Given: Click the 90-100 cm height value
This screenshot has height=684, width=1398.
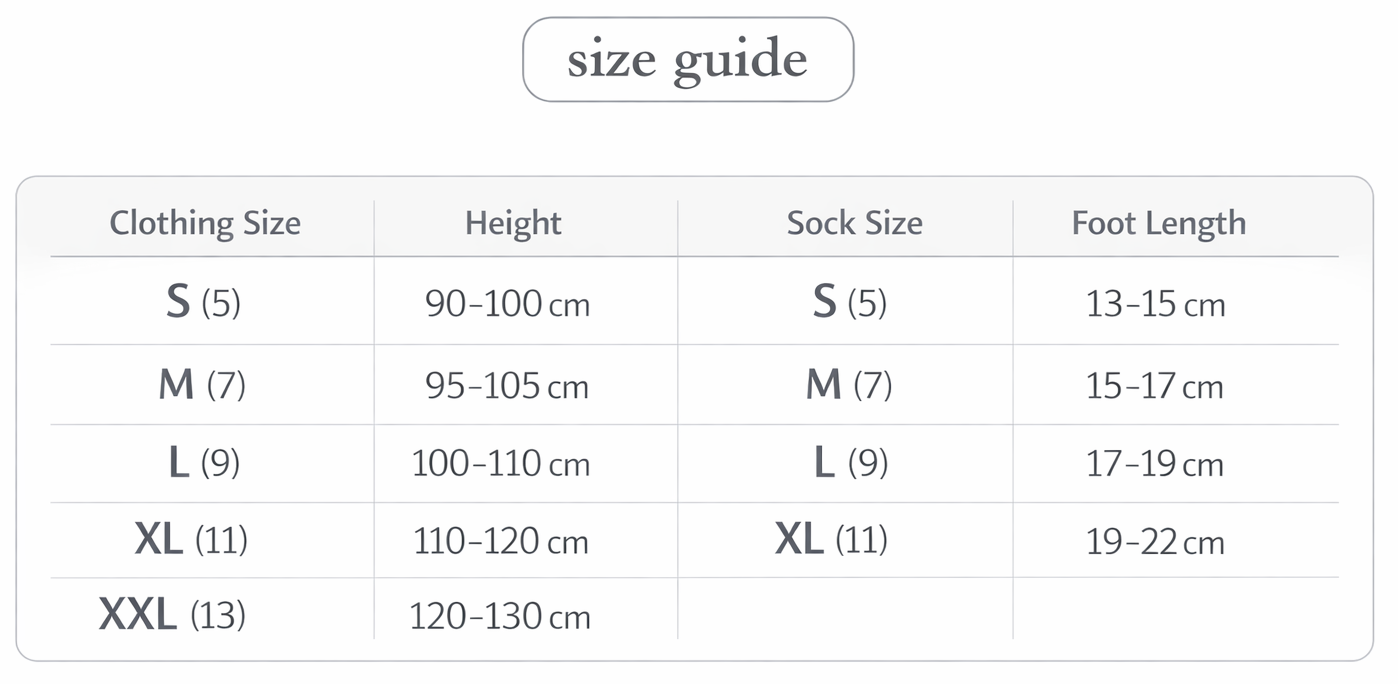Looking at the screenshot, I should click(507, 303).
